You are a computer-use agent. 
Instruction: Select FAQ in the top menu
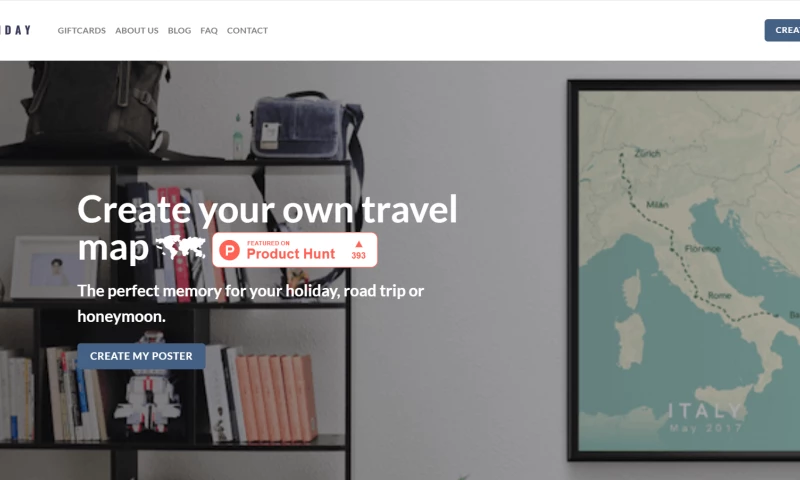pos(209,31)
